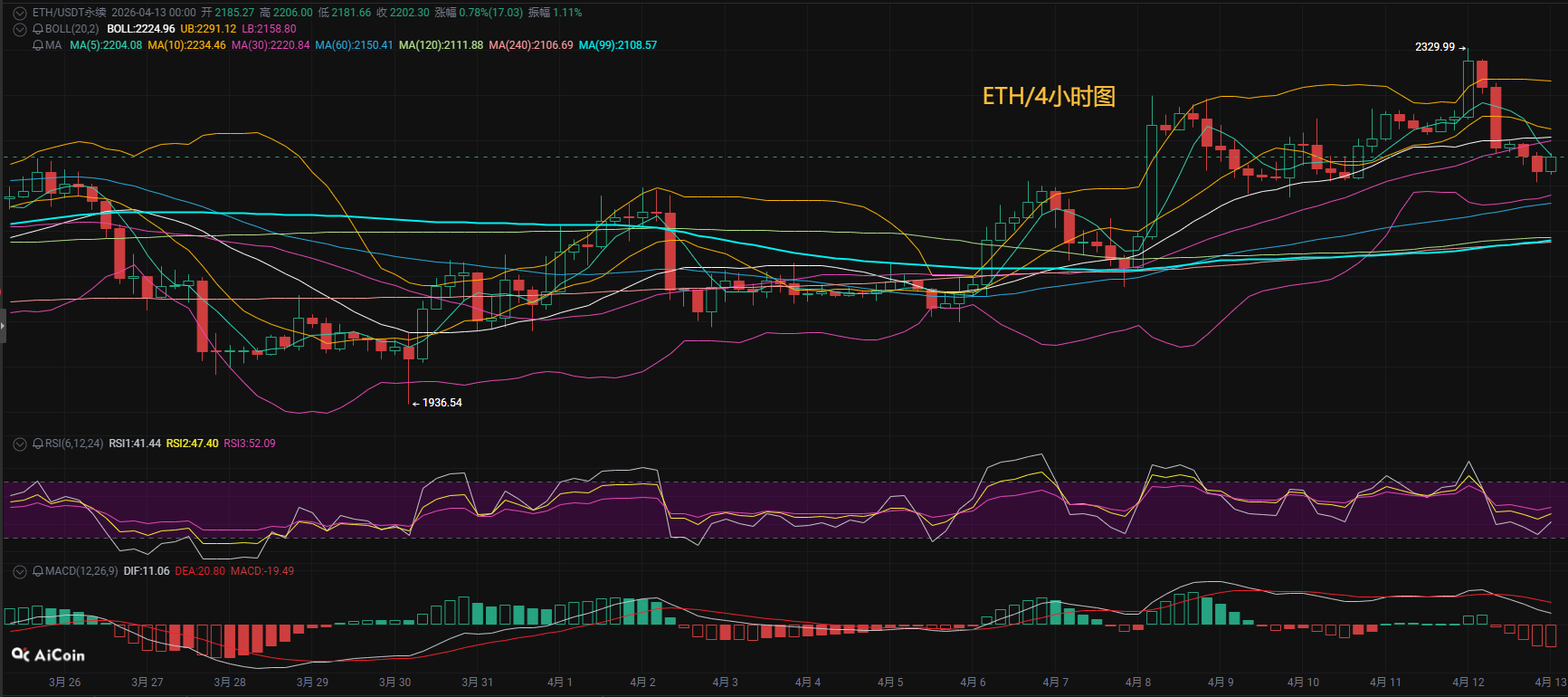Collapse the RSI panel using its chevron

point(19,444)
